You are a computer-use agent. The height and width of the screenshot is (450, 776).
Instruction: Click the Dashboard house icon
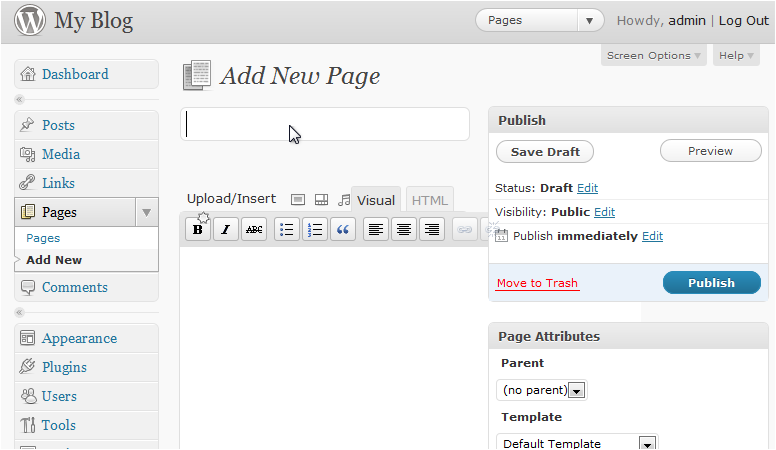click(x=28, y=74)
